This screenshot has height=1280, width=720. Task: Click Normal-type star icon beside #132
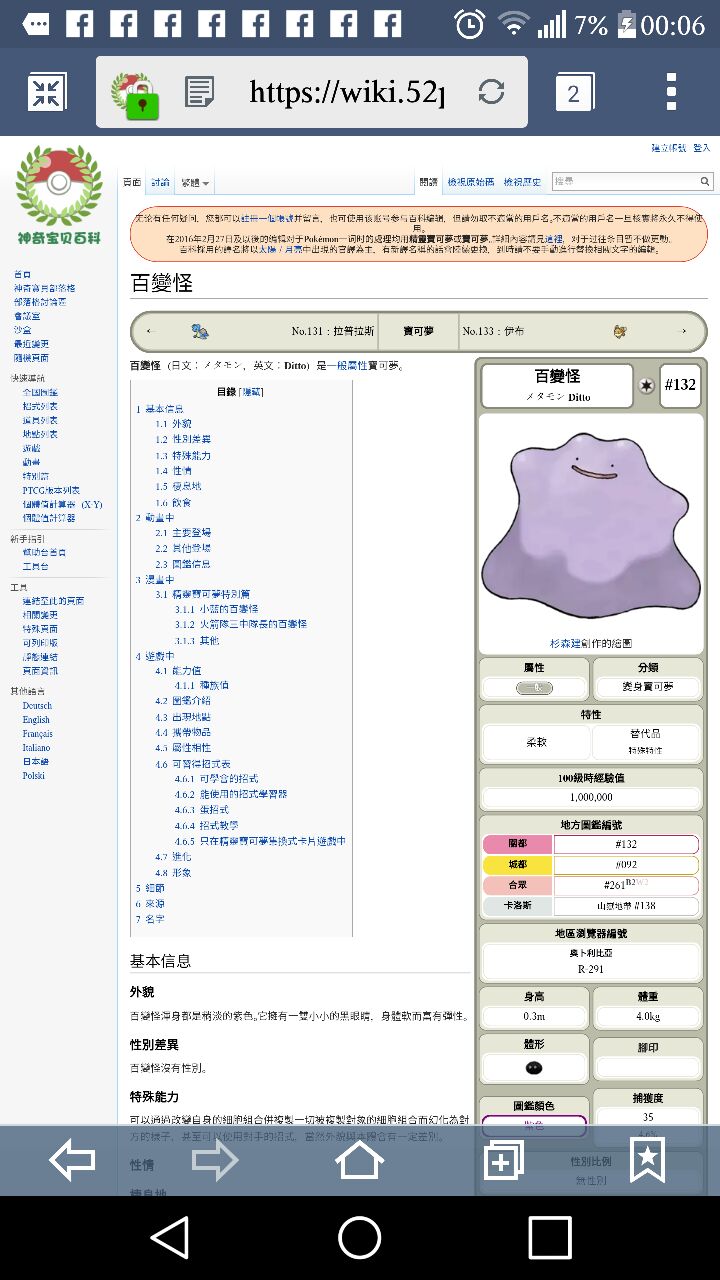[x=646, y=386]
